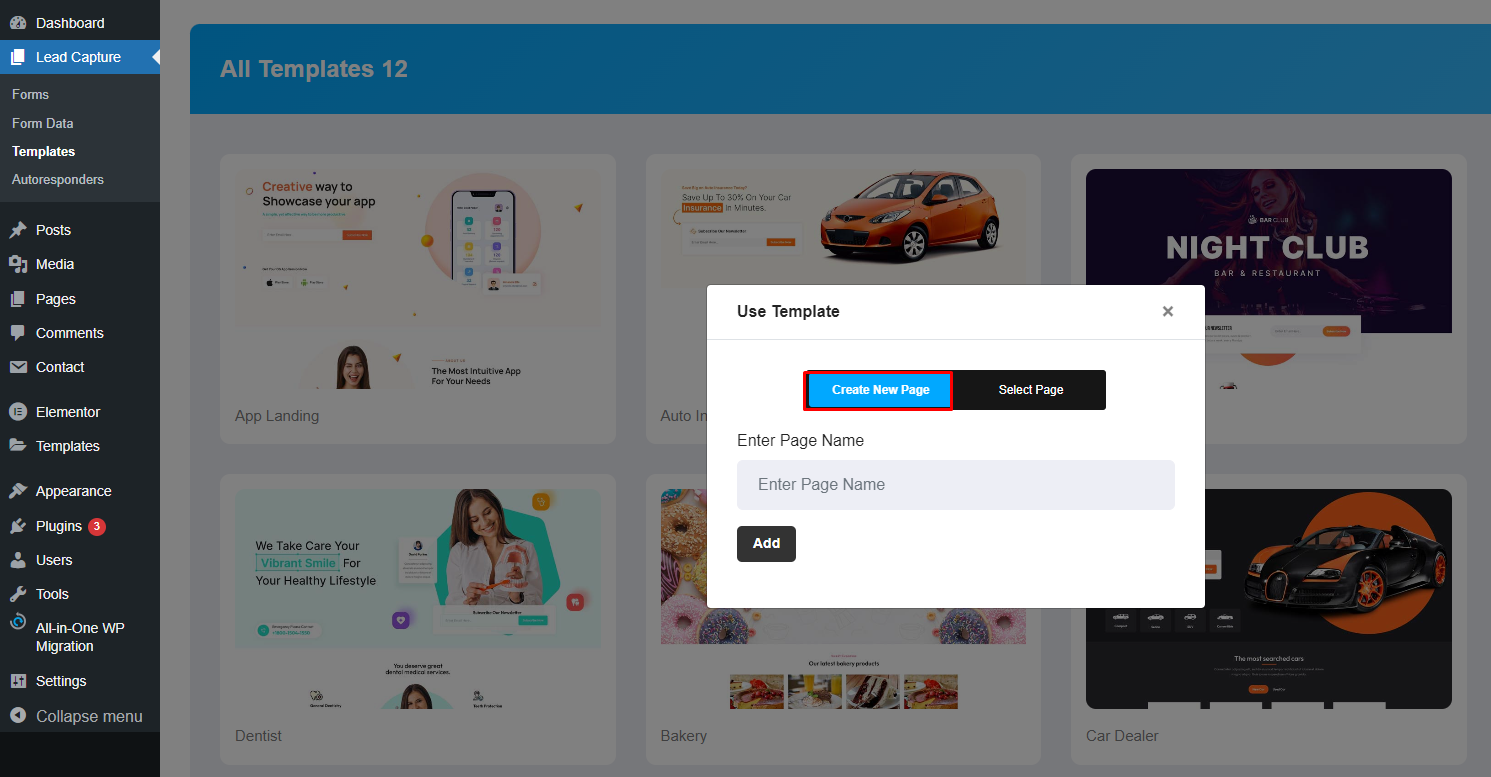1491x777 pixels.
Task: Click the App Landing template label
Action: [x=277, y=415]
